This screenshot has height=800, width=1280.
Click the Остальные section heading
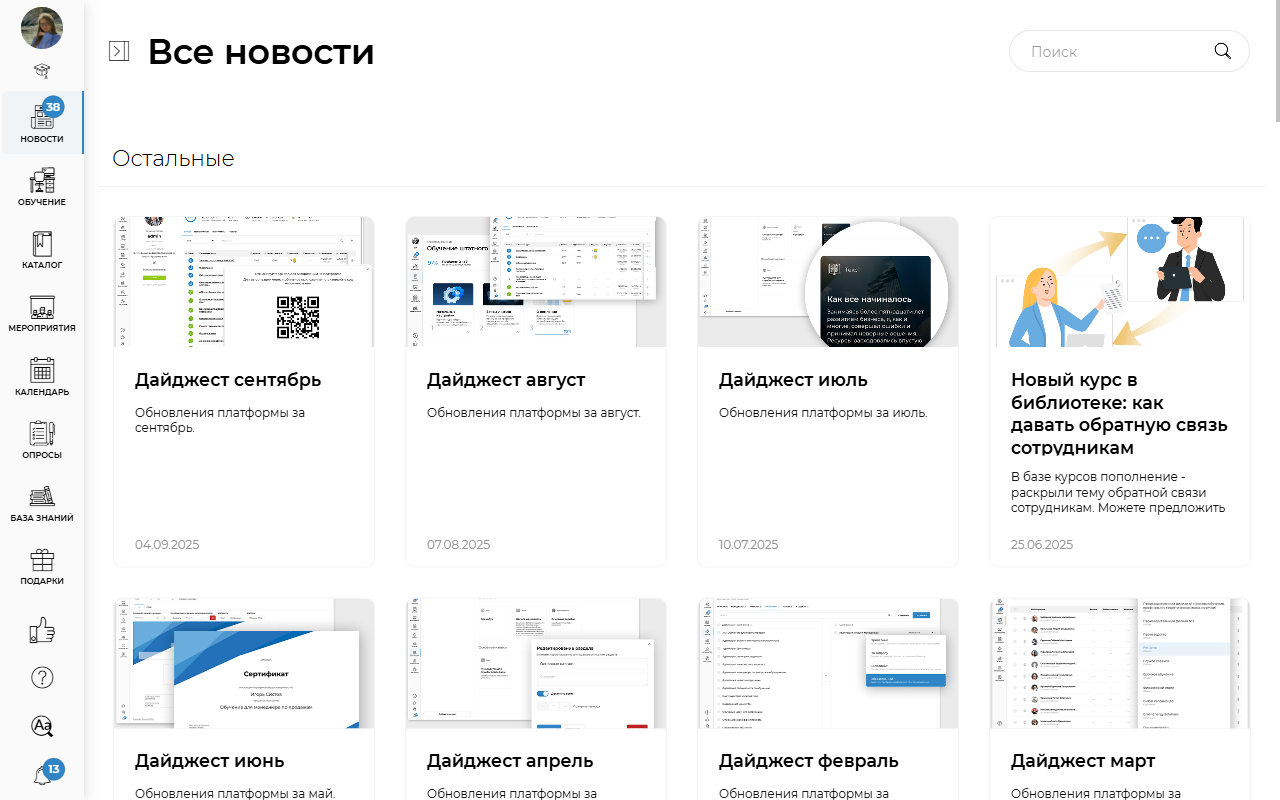click(173, 158)
